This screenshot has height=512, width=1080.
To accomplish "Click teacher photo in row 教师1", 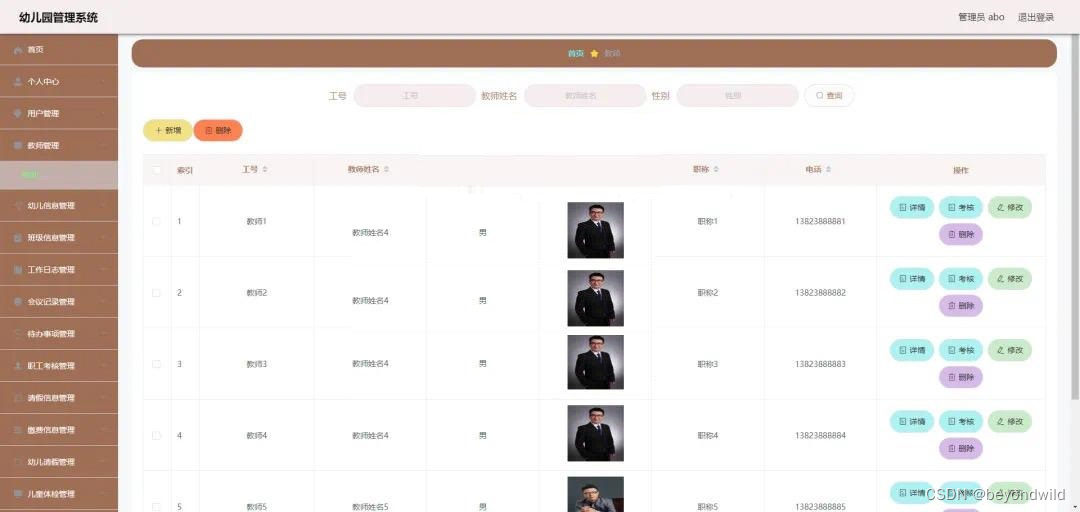I will 595,230.
